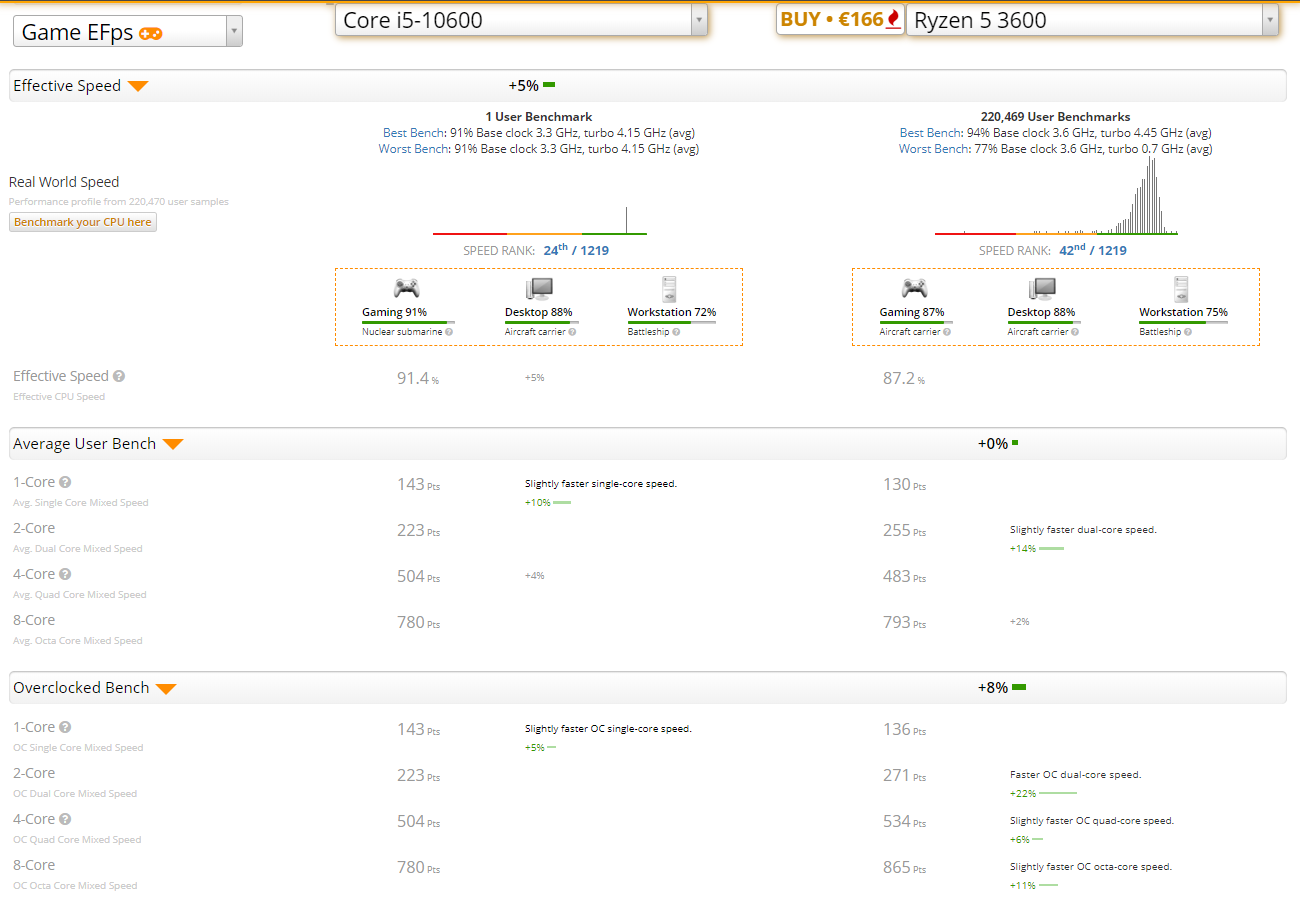This screenshot has width=1300, height=903.
Task: Open Core i5-10600 Best Bench link
Action: tap(411, 133)
